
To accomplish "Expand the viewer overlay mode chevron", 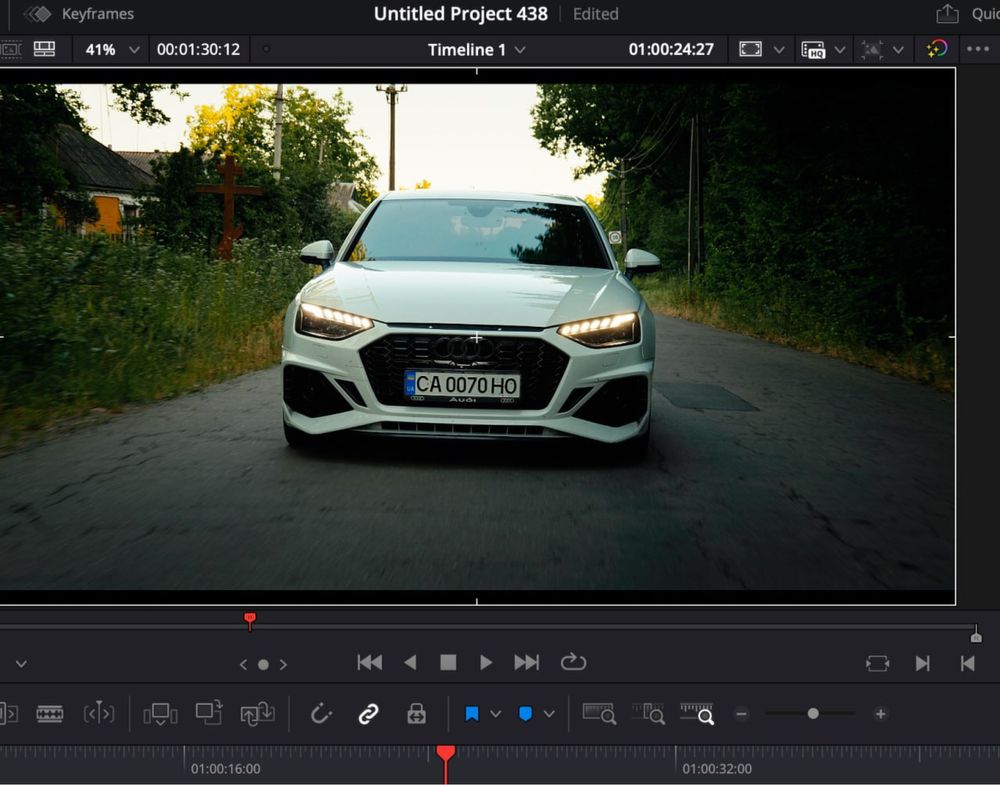I will coord(21,664).
